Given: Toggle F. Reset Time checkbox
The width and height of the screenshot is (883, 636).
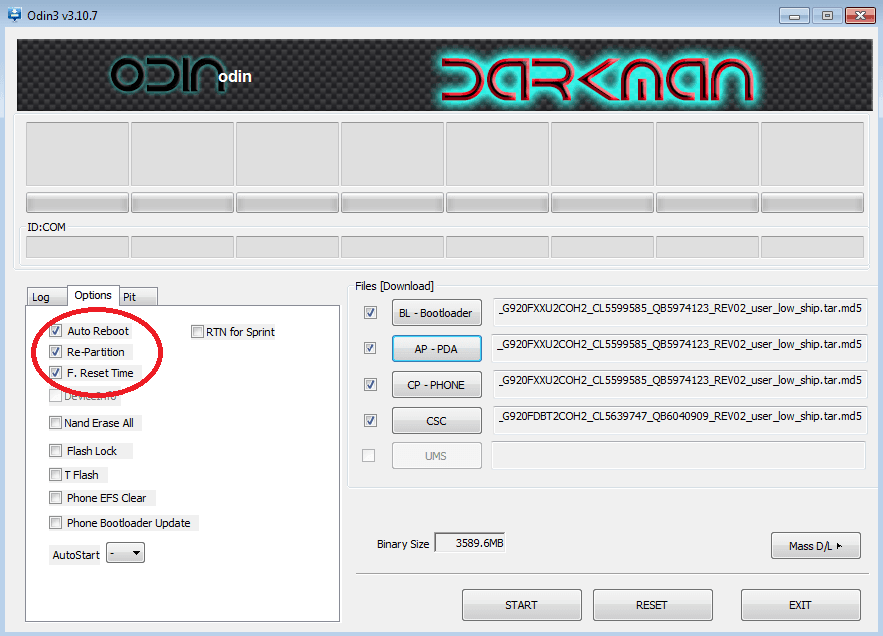Looking at the screenshot, I should (56, 372).
